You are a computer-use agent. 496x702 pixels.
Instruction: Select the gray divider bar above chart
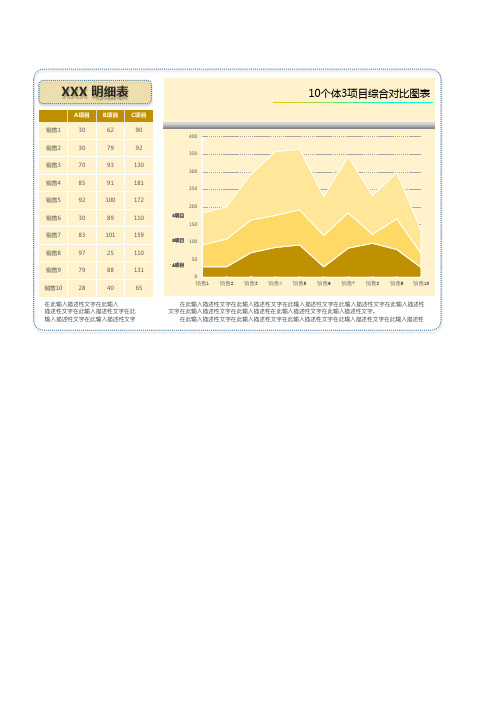coord(299,126)
